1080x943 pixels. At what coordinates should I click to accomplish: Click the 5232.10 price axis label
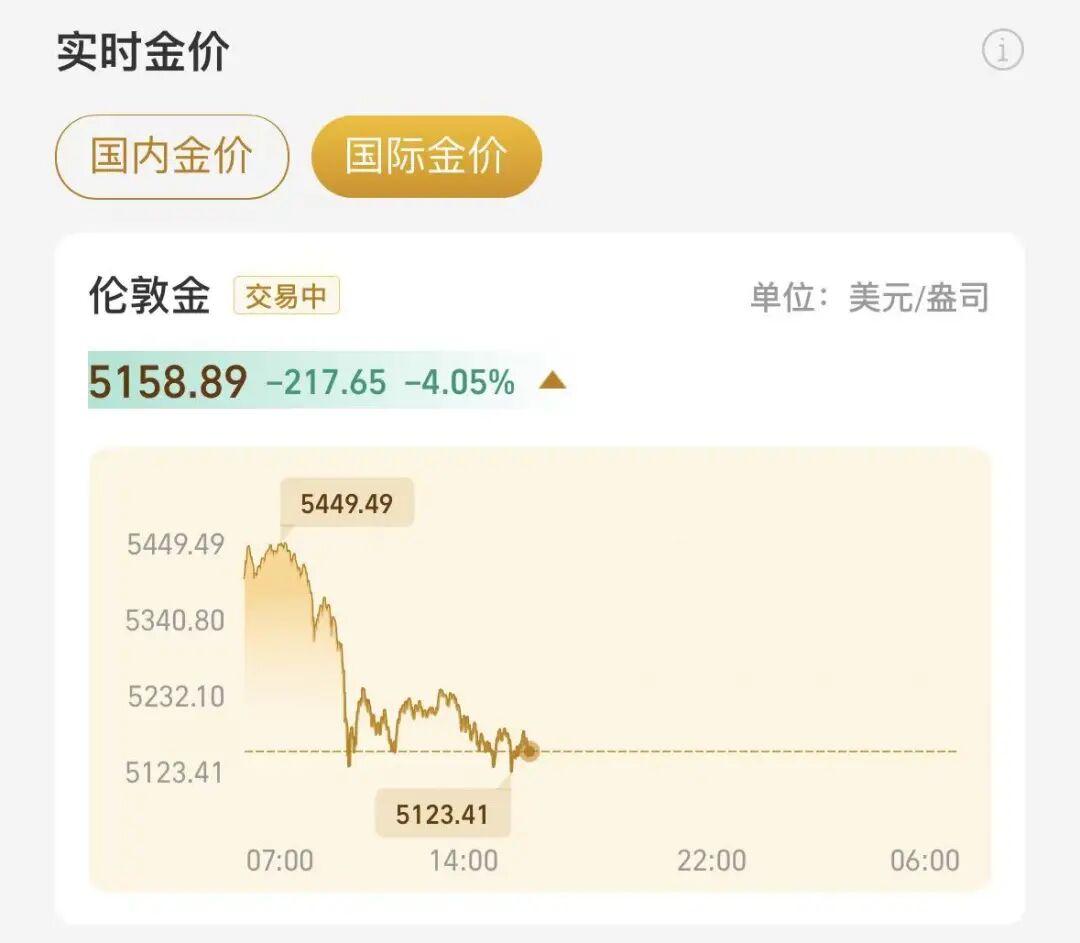tap(176, 696)
